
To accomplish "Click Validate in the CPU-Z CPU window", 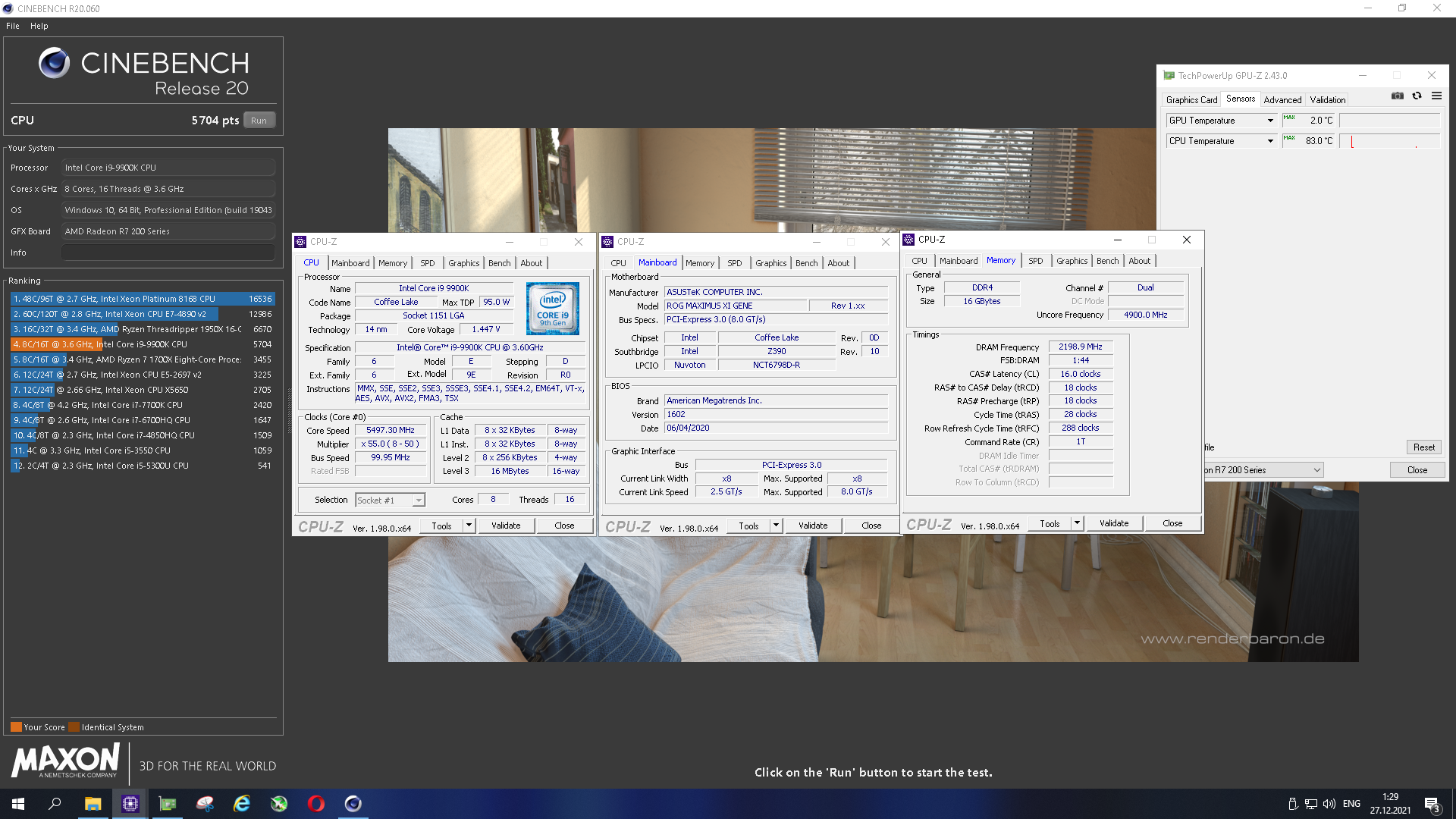I will click(506, 526).
